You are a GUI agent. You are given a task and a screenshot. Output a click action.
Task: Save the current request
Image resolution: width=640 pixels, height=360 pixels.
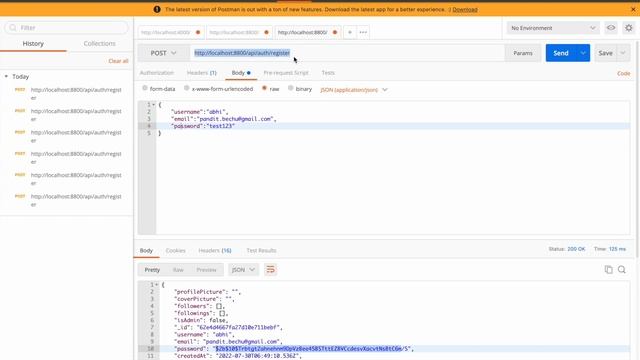pos(605,53)
